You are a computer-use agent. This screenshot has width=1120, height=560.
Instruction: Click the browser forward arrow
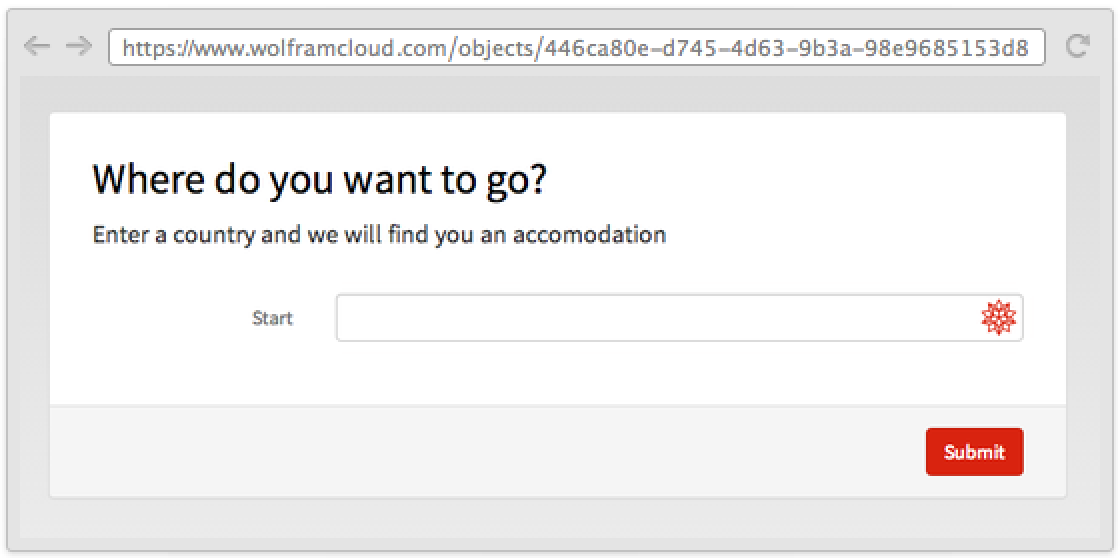[x=78, y=46]
